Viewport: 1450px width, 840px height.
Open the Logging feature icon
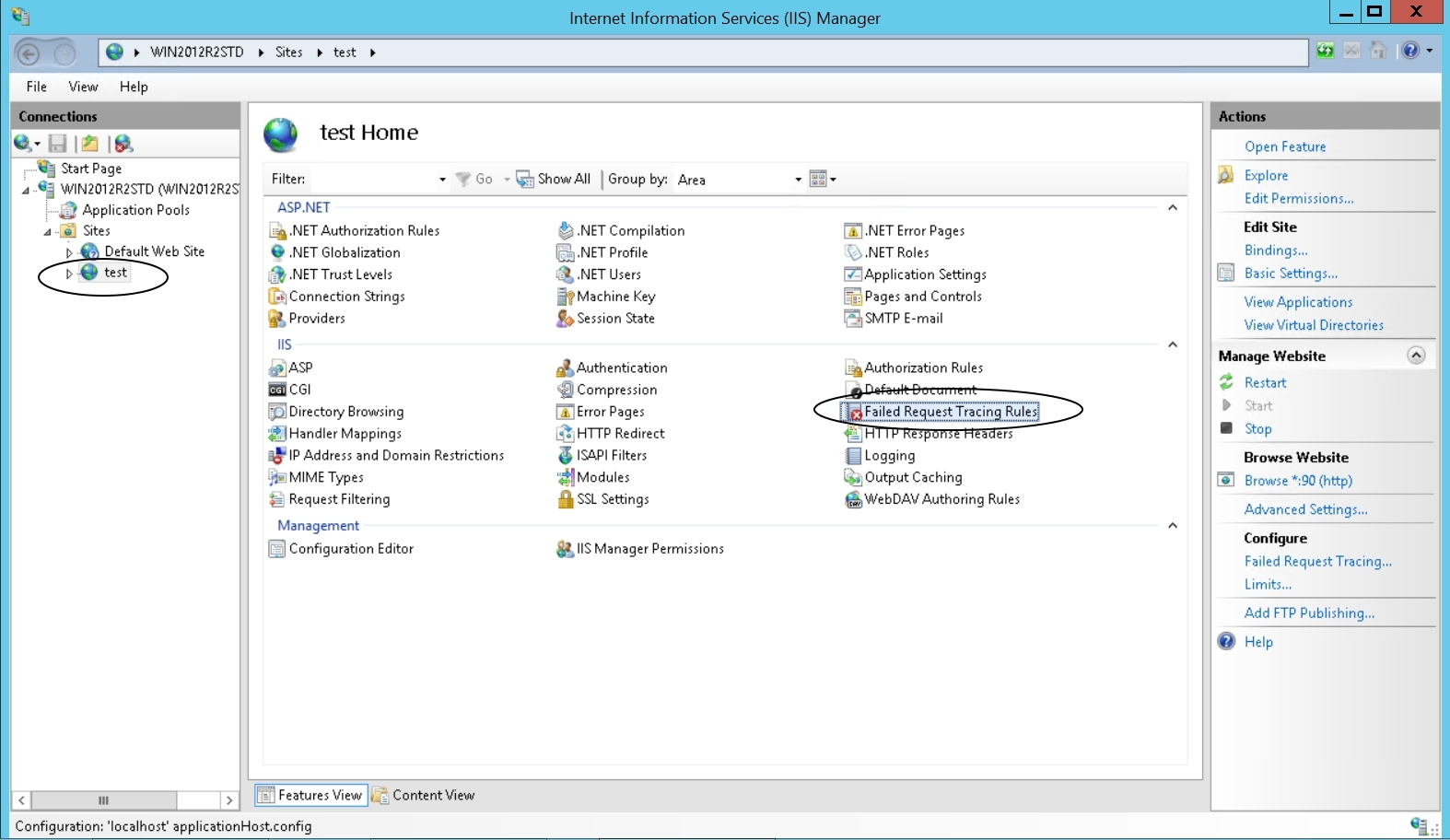(x=853, y=456)
